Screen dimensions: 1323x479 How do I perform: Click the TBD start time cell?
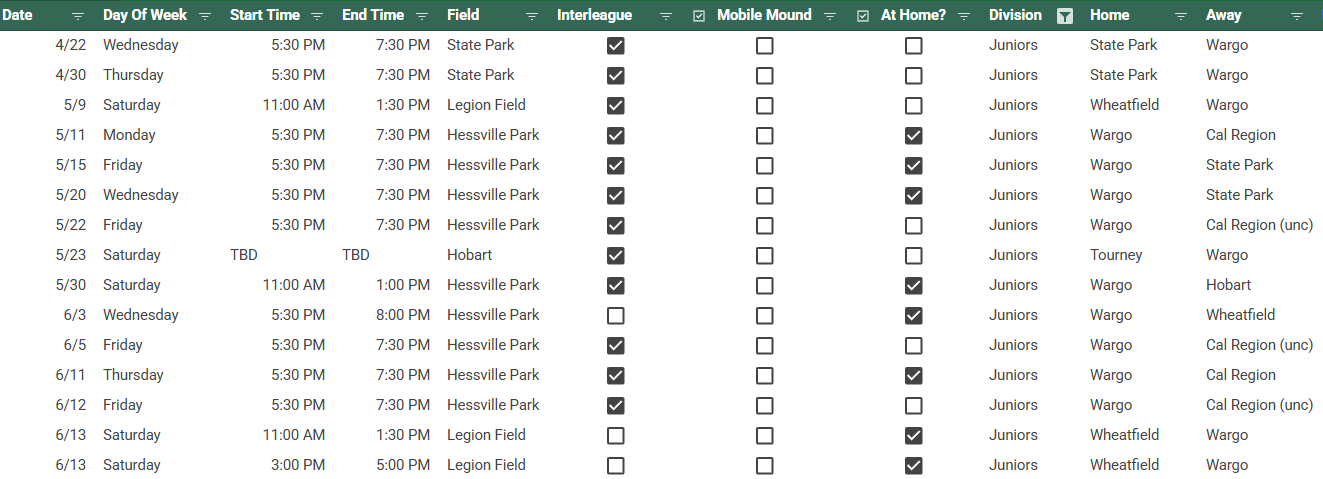click(x=244, y=255)
